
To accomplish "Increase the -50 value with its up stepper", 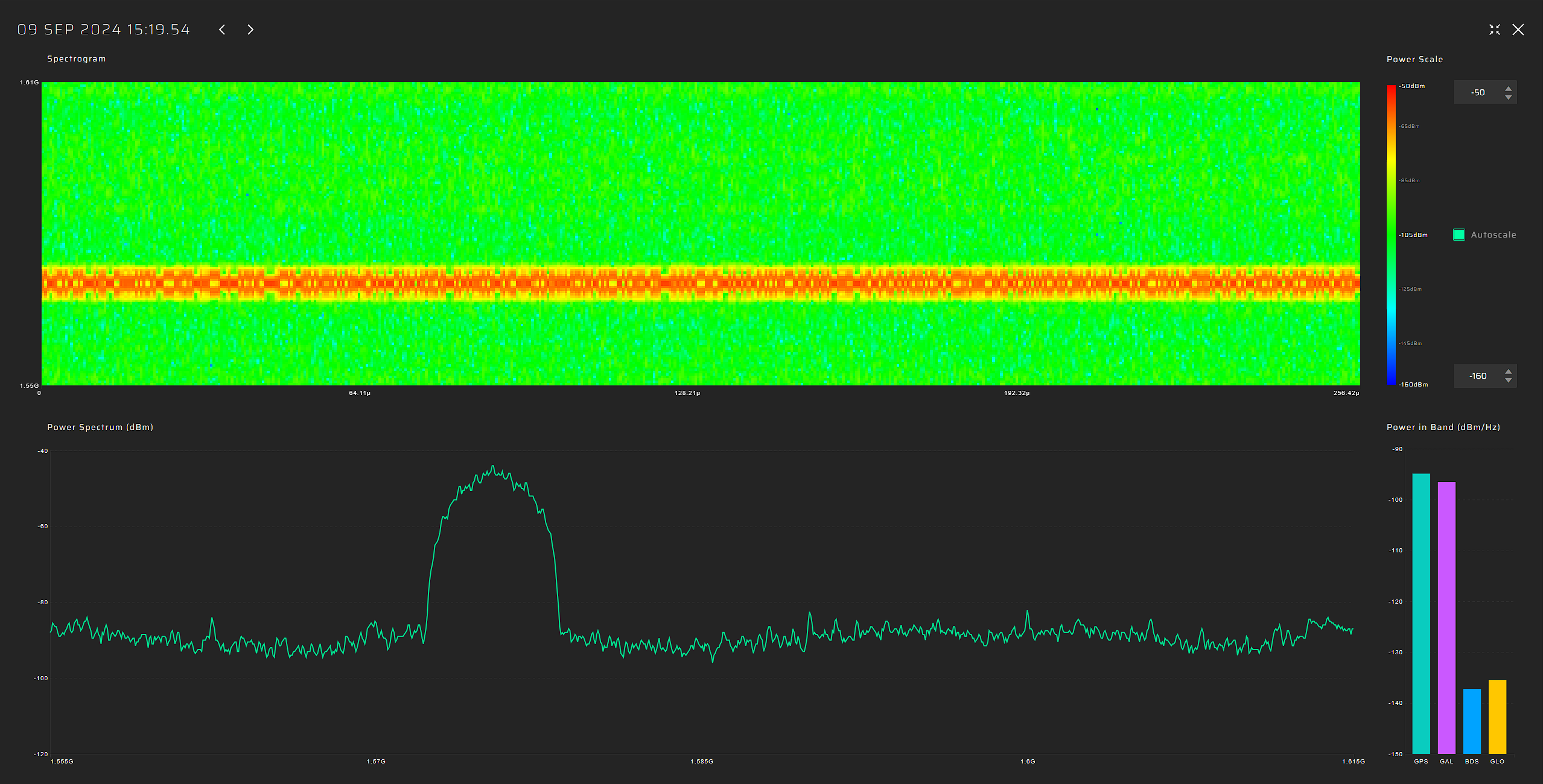I will (1509, 88).
